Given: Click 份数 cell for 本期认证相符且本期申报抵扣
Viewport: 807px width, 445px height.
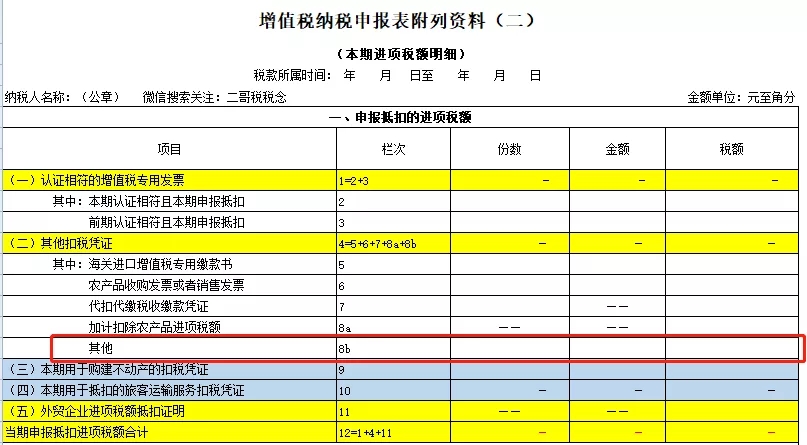Looking at the screenshot, I should click(x=510, y=202).
